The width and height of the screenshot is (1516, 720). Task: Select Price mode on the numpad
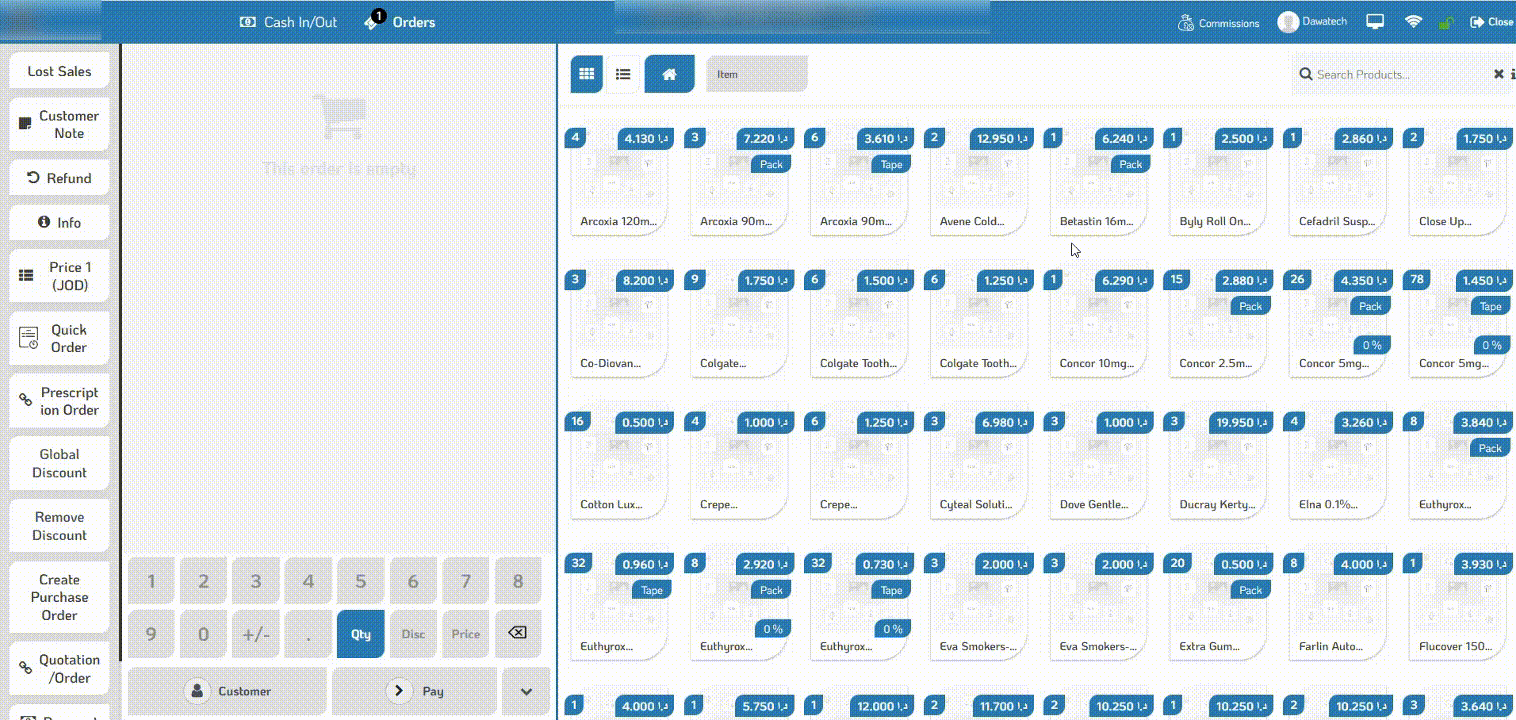click(465, 633)
